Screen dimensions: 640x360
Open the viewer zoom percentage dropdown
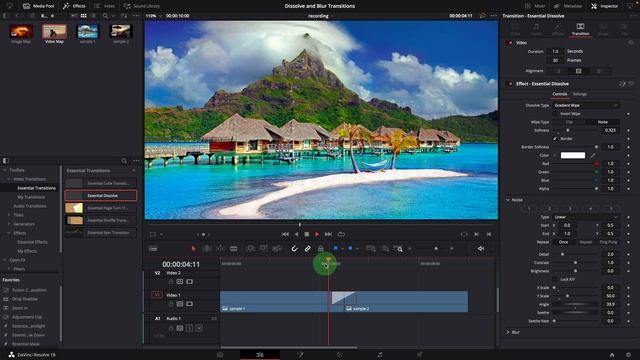154,16
